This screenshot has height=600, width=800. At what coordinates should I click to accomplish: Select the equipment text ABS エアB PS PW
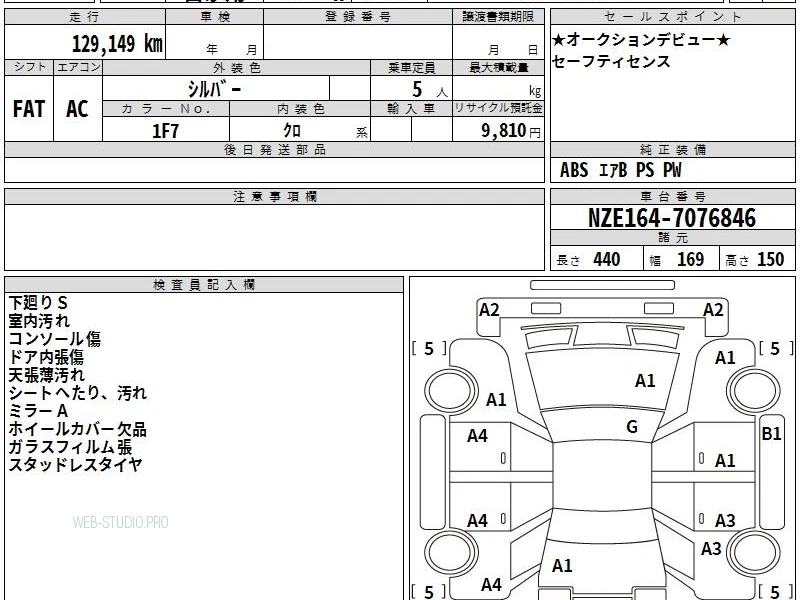click(620, 170)
